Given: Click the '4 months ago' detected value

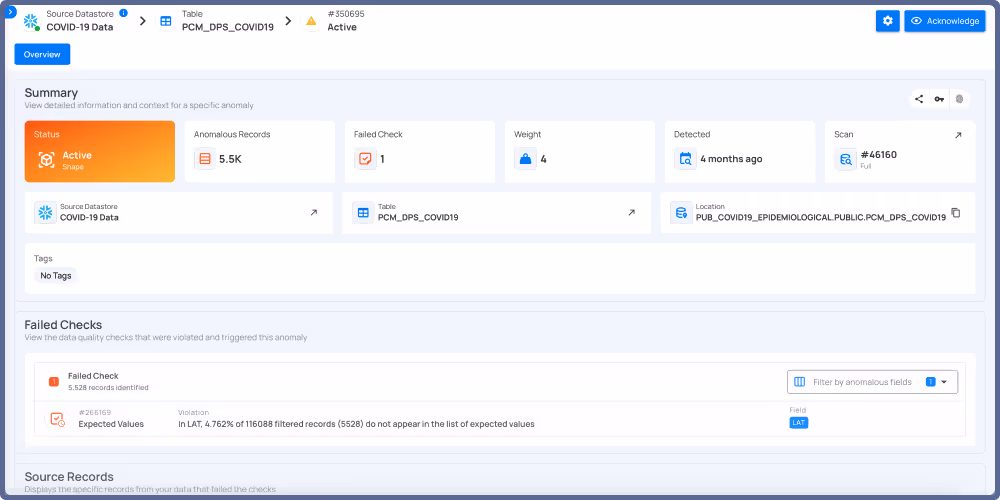Looking at the screenshot, I should click(x=731, y=159).
